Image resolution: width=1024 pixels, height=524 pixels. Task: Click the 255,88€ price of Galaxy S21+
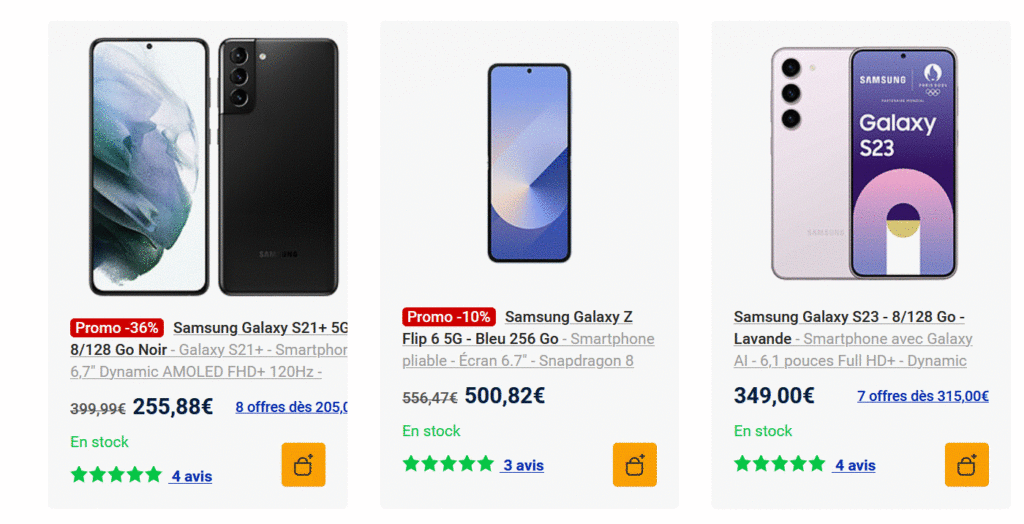coord(173,407)
